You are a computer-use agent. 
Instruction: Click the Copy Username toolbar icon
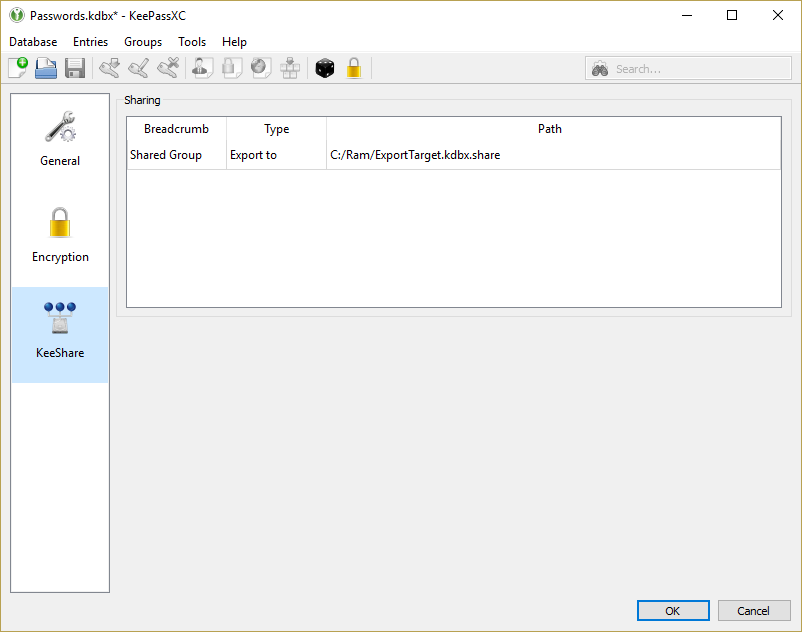click(203, 68)
